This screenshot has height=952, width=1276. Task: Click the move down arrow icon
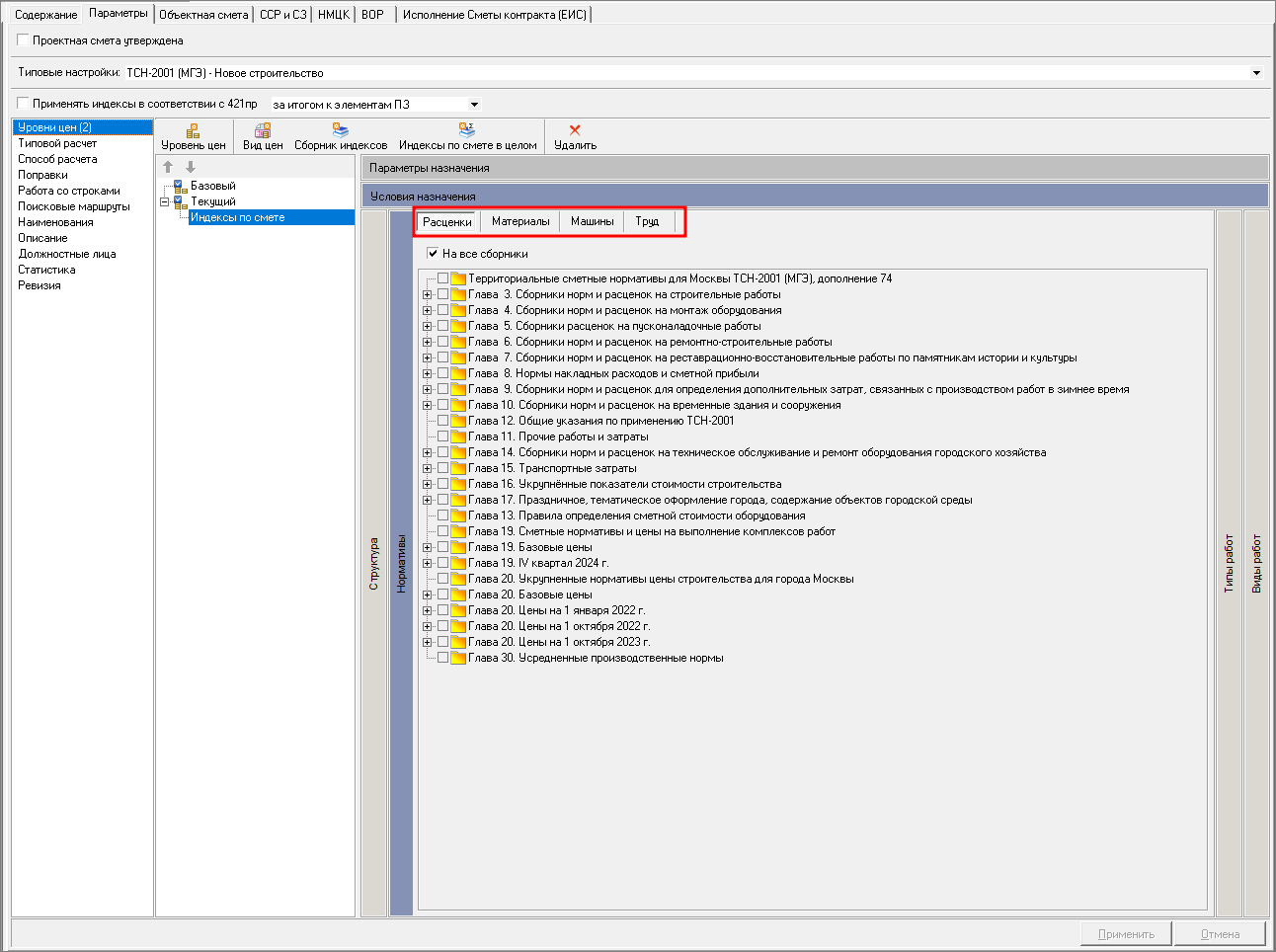click(x=191, y=167)
